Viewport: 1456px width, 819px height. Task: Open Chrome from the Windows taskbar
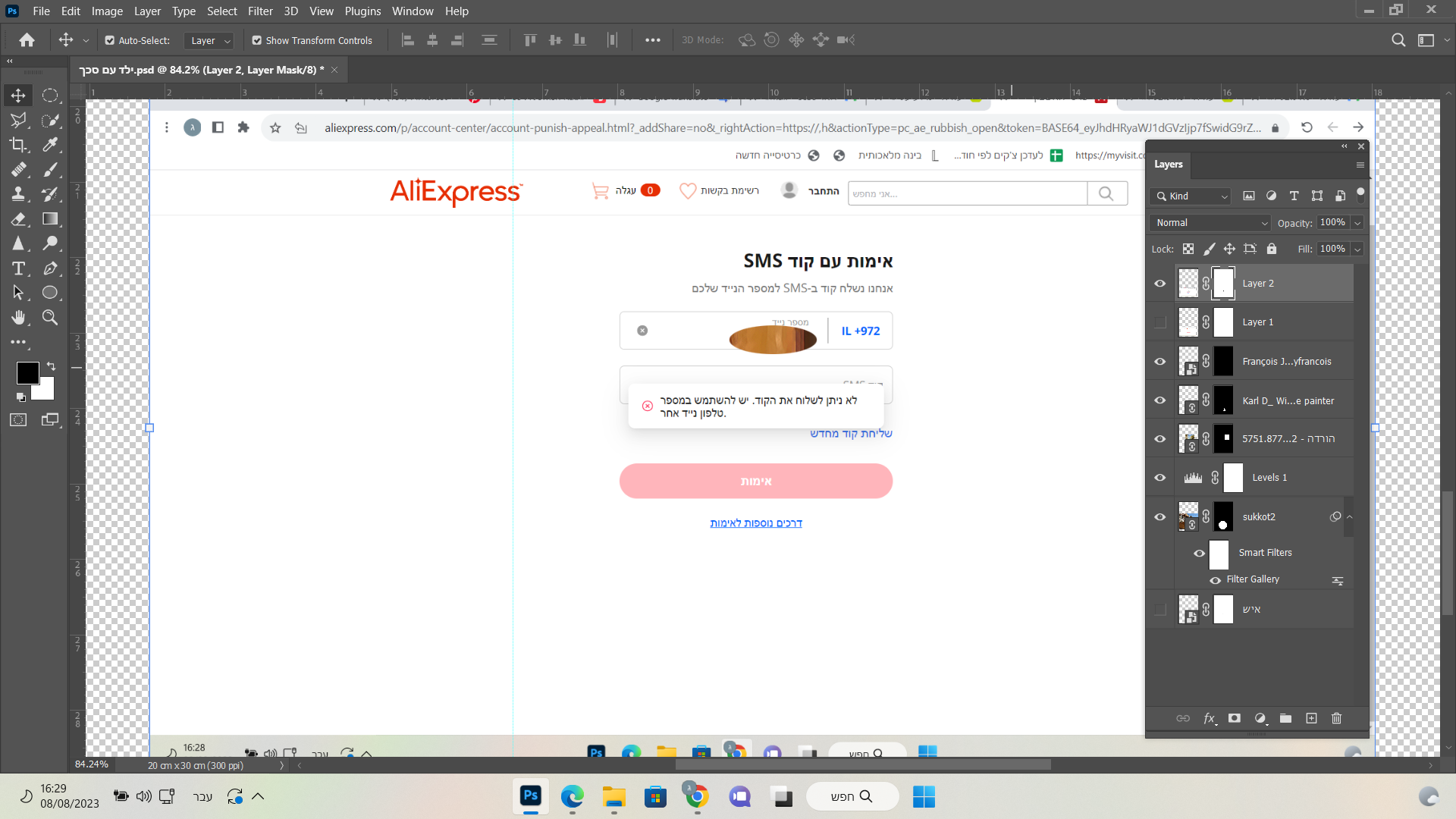point(697,796)
